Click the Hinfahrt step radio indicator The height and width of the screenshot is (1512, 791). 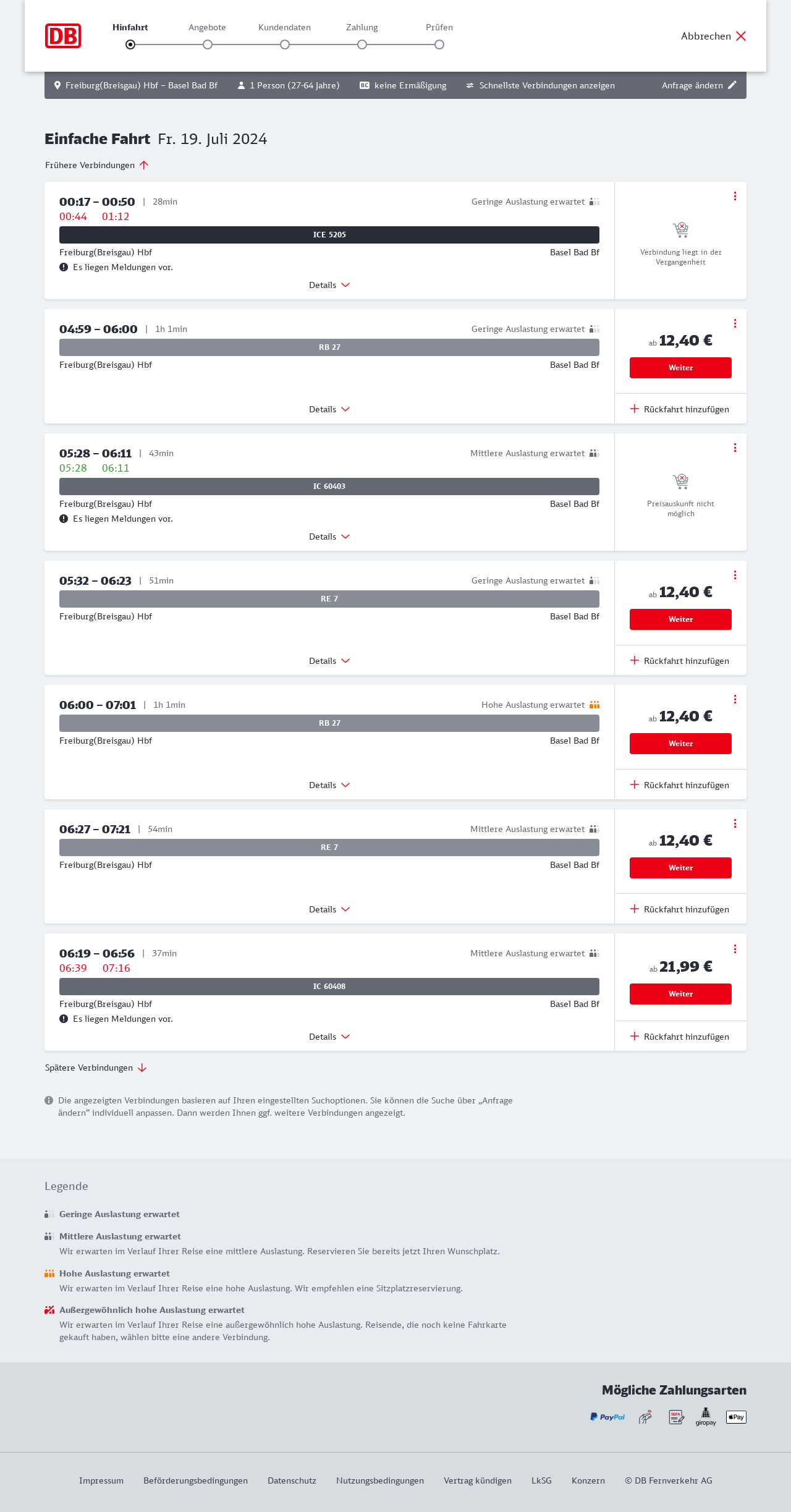pyautogui.click(x=130, y=45)
